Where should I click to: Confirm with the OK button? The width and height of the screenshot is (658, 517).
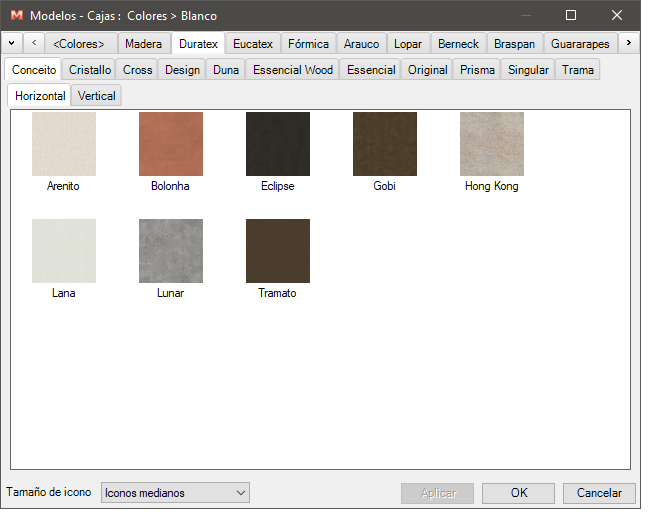tap(519, 493)
